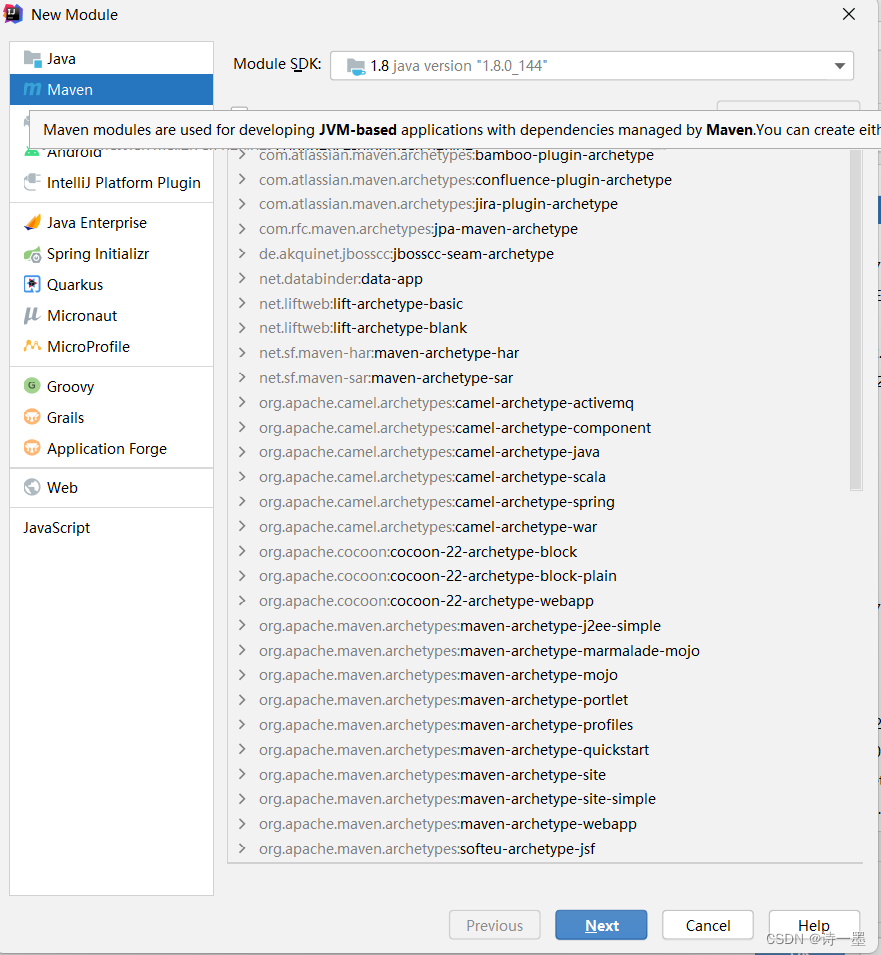
Task: Click the Java folder icon in sidebar
Action: pyautogui.click(x=32, y=59)
